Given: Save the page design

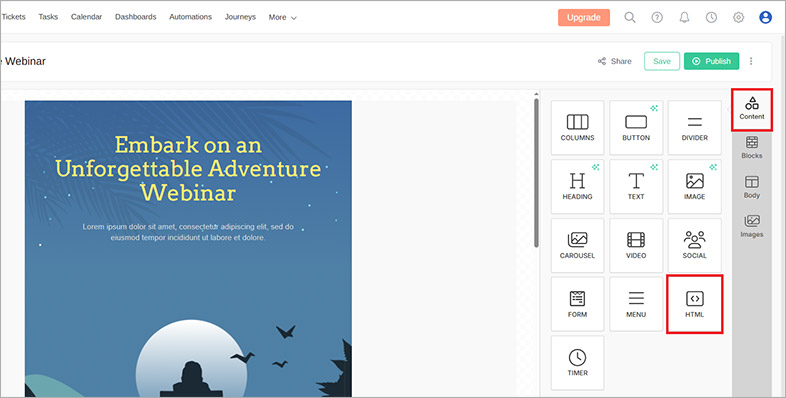Looking at the screenshot, I should 662,61.
